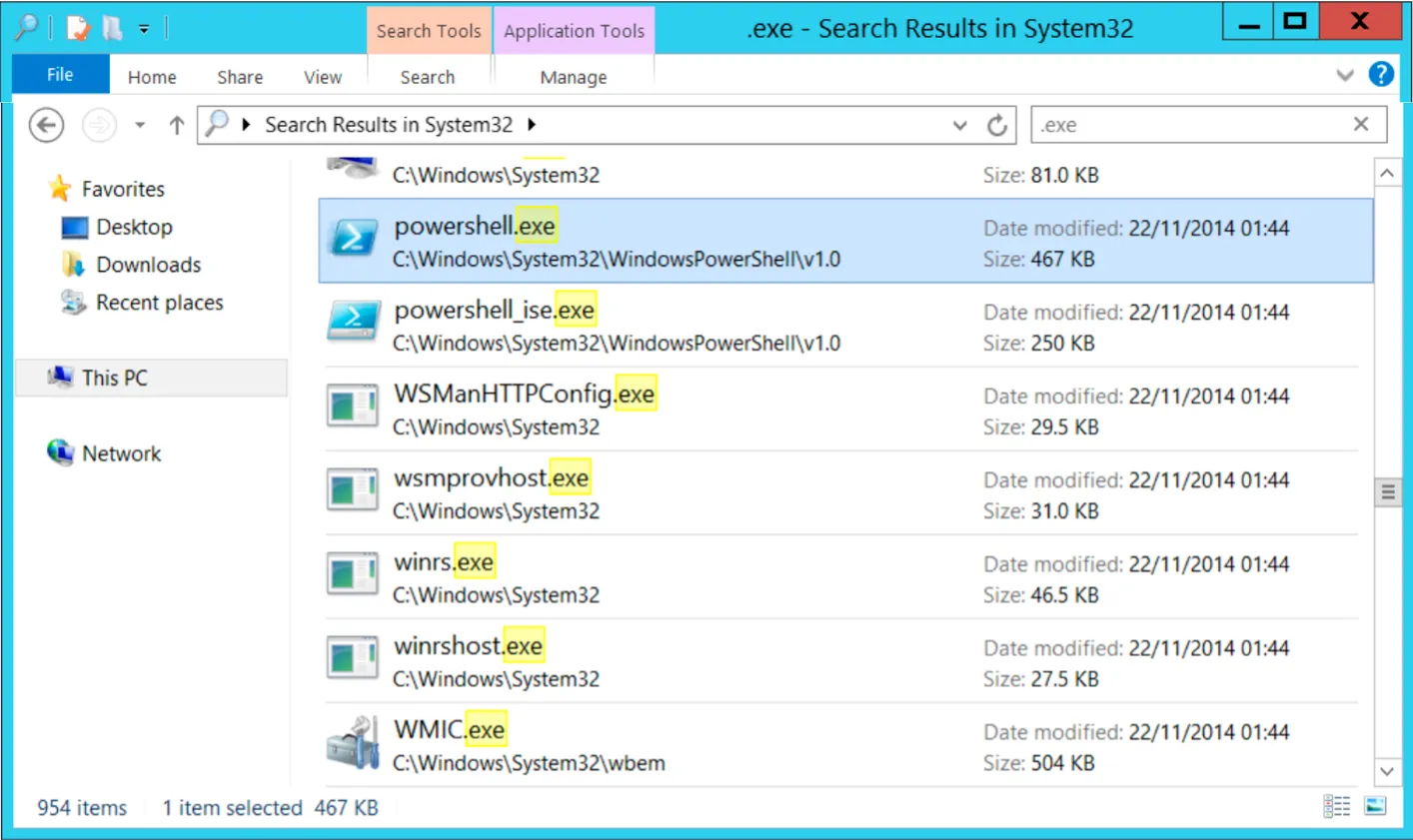Viewport: 1413px width, 840px height.
Task: Open the File menu
Action: (60, 75)
